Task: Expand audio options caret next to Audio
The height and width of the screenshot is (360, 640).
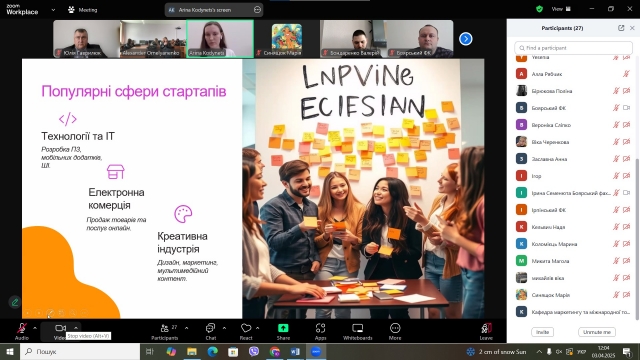Action: point(35,328)
